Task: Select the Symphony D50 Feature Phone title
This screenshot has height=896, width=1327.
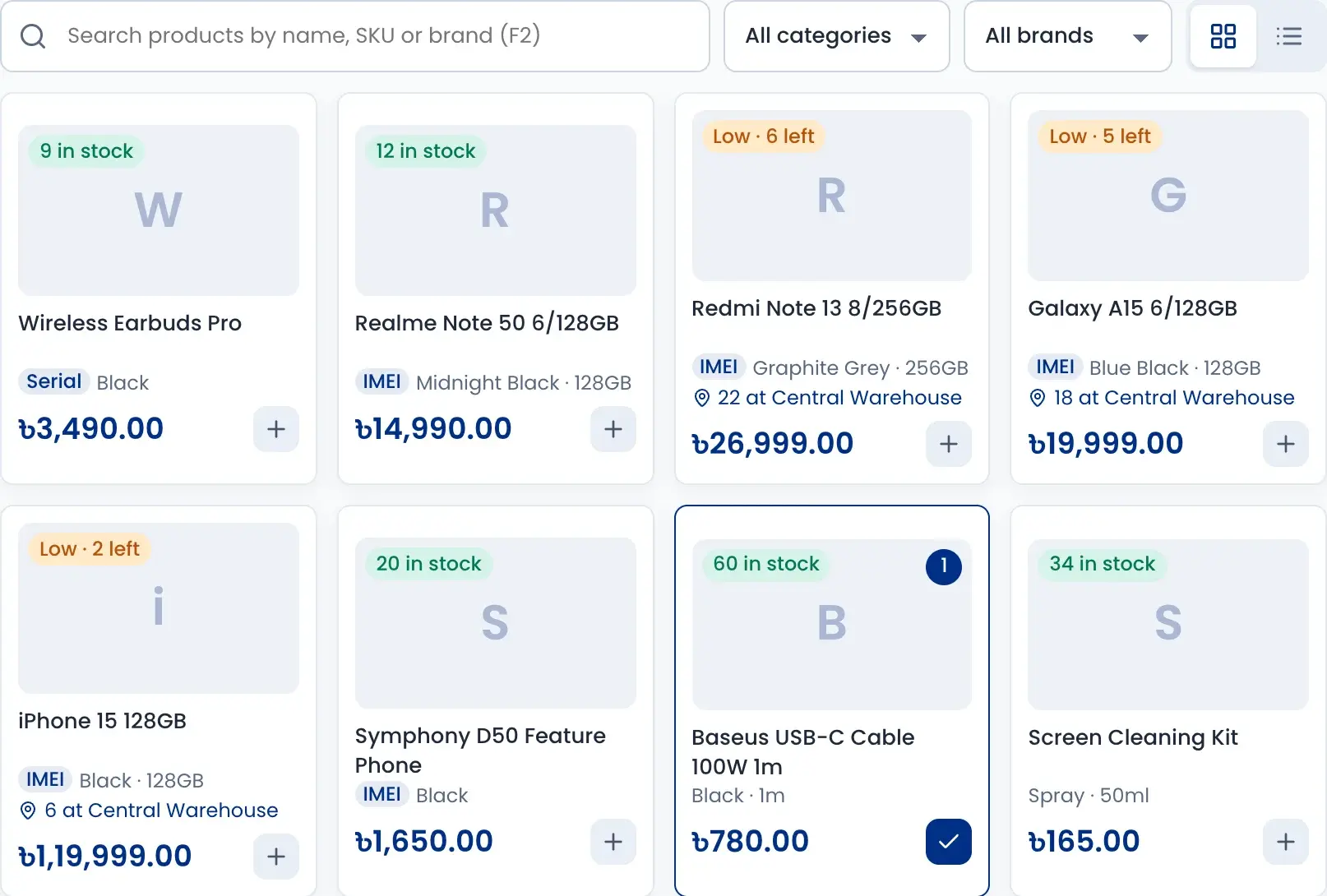Action: click(480, 751)
